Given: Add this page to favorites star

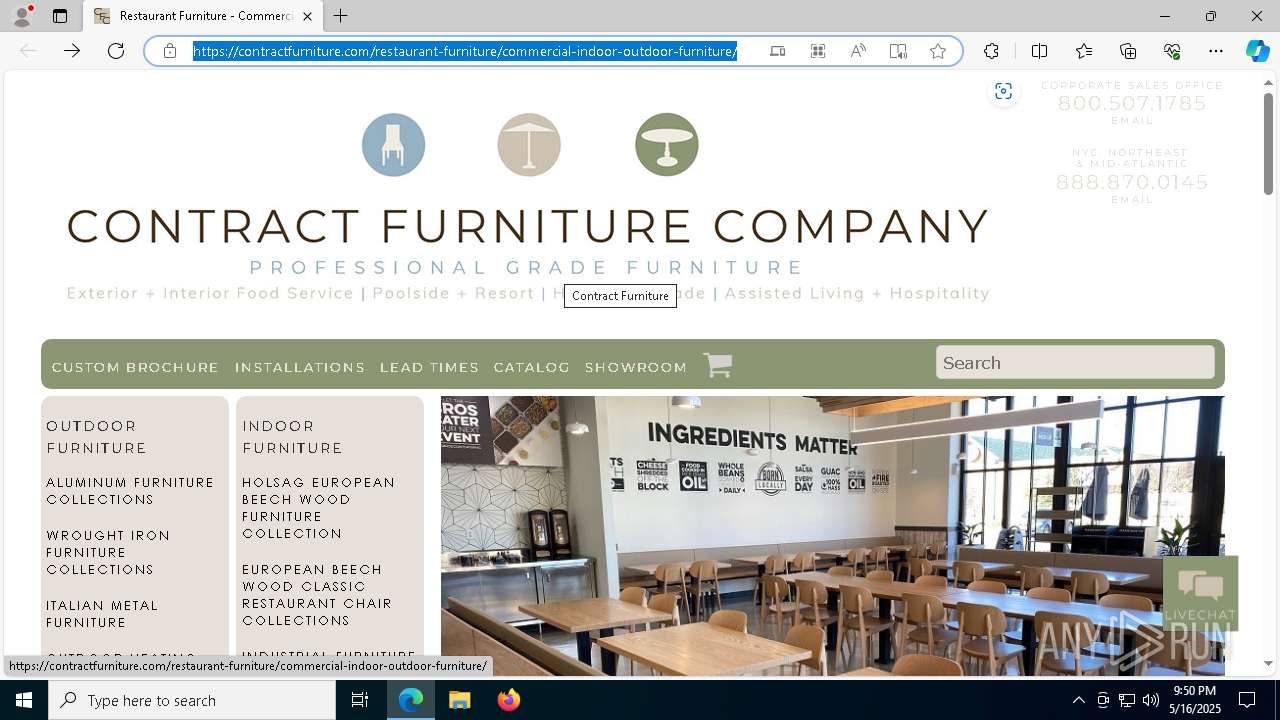Looking at the screenshot, I should tap(938, 51).
